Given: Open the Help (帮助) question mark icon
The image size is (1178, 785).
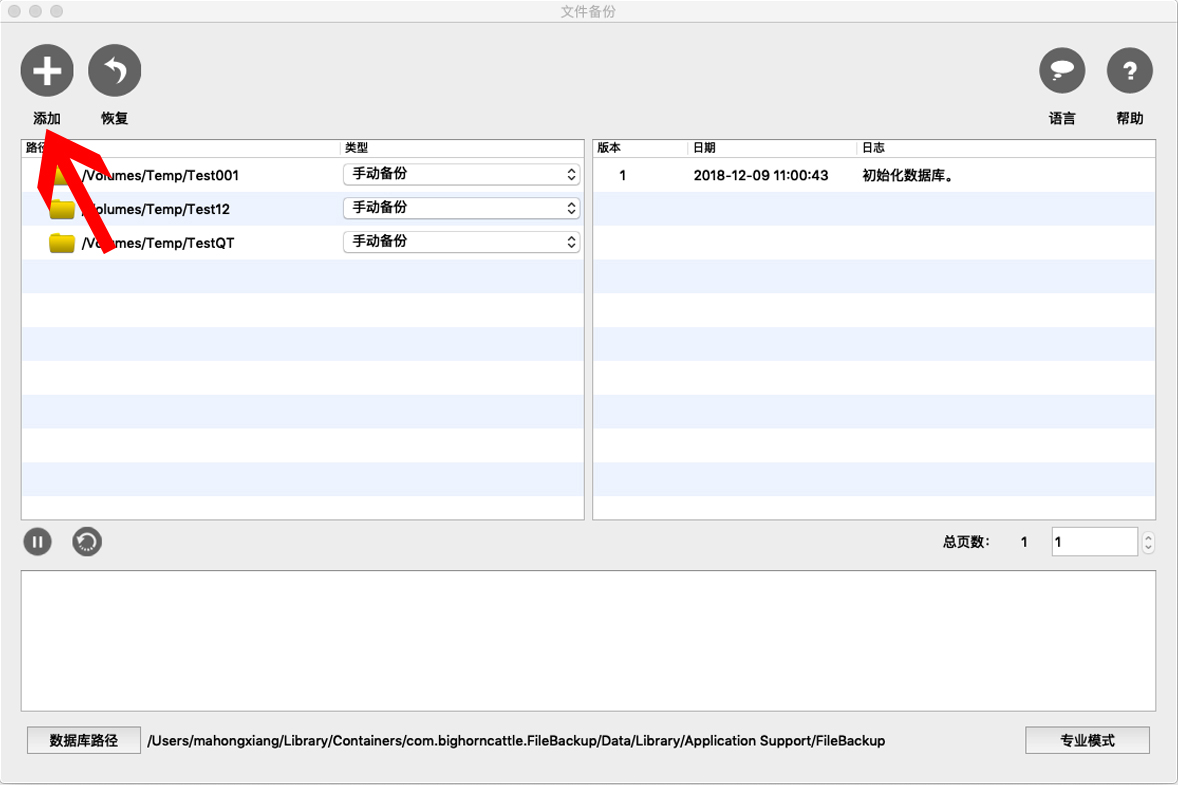Looking at the screenshot, I should click(x=1129, y=71).
